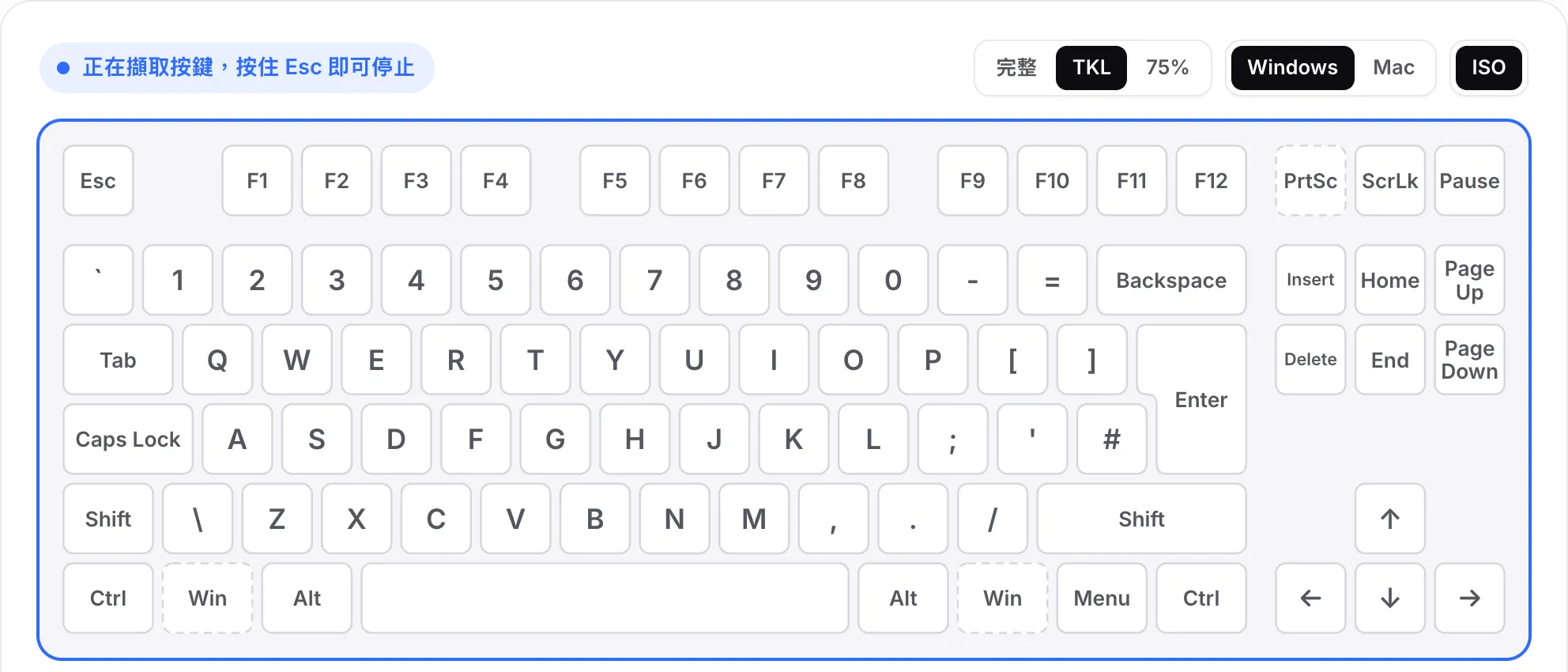Click the Pause key
Image resolution: width=1568 pixels, height=672 pixels.
tap(1469, 180)
